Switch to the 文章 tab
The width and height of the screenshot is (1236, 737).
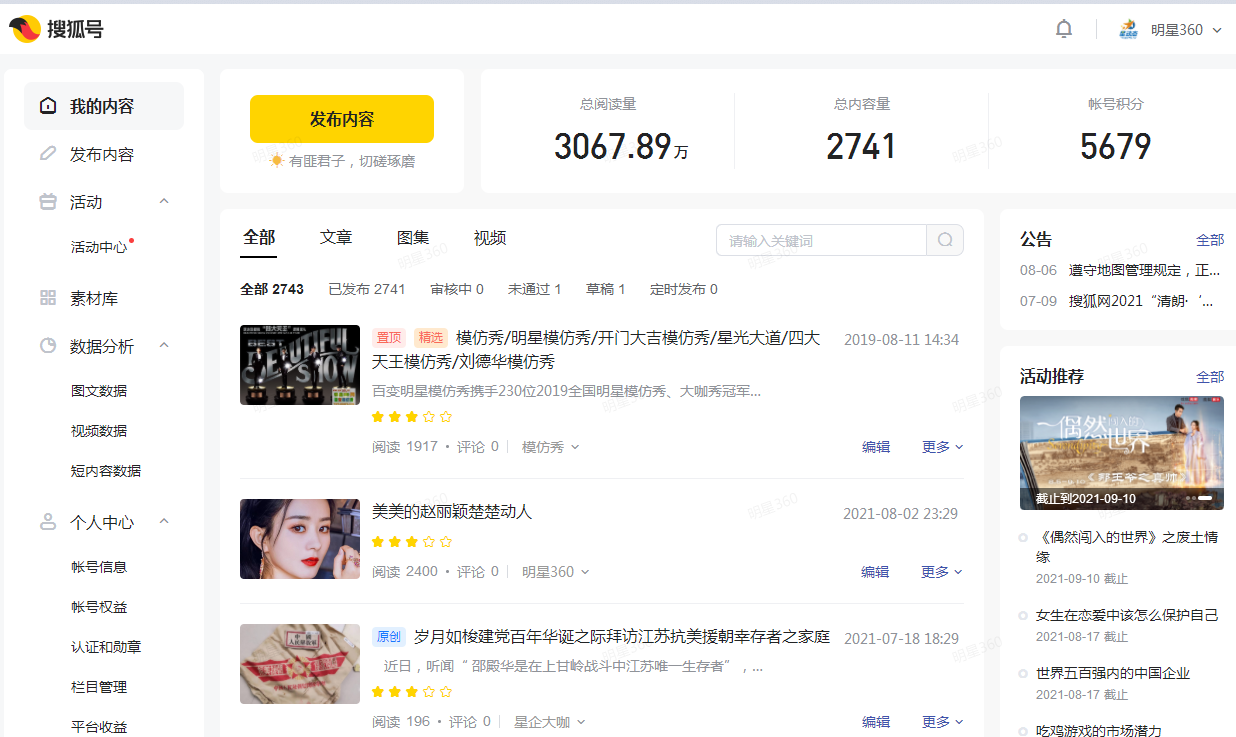tap(336, 238)
